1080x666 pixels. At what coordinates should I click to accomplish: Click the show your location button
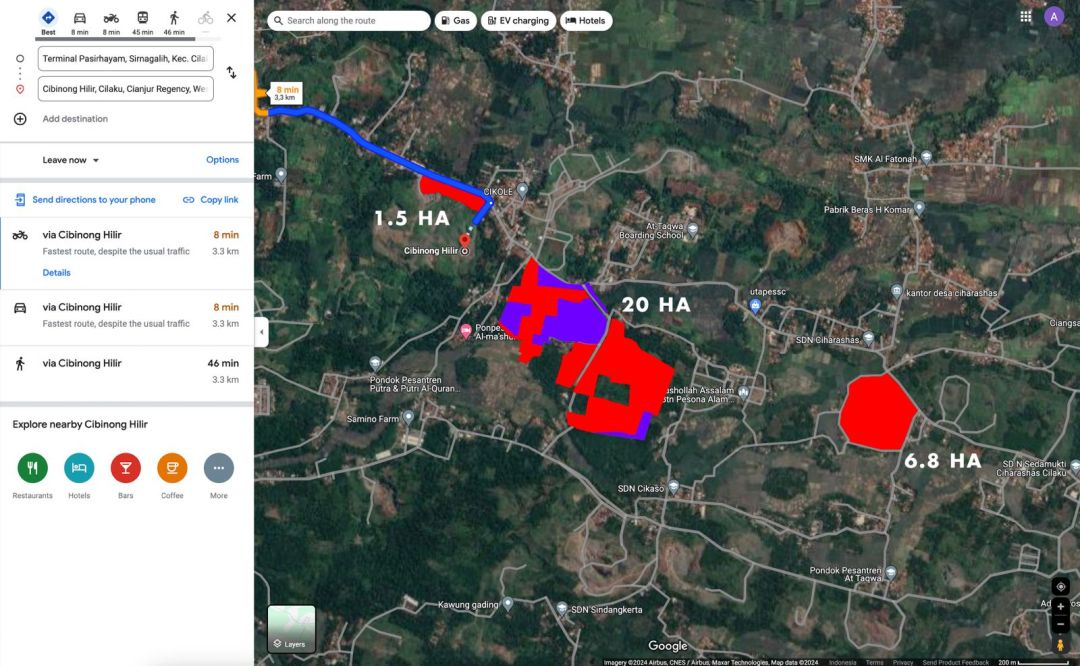click(1060, 586)
